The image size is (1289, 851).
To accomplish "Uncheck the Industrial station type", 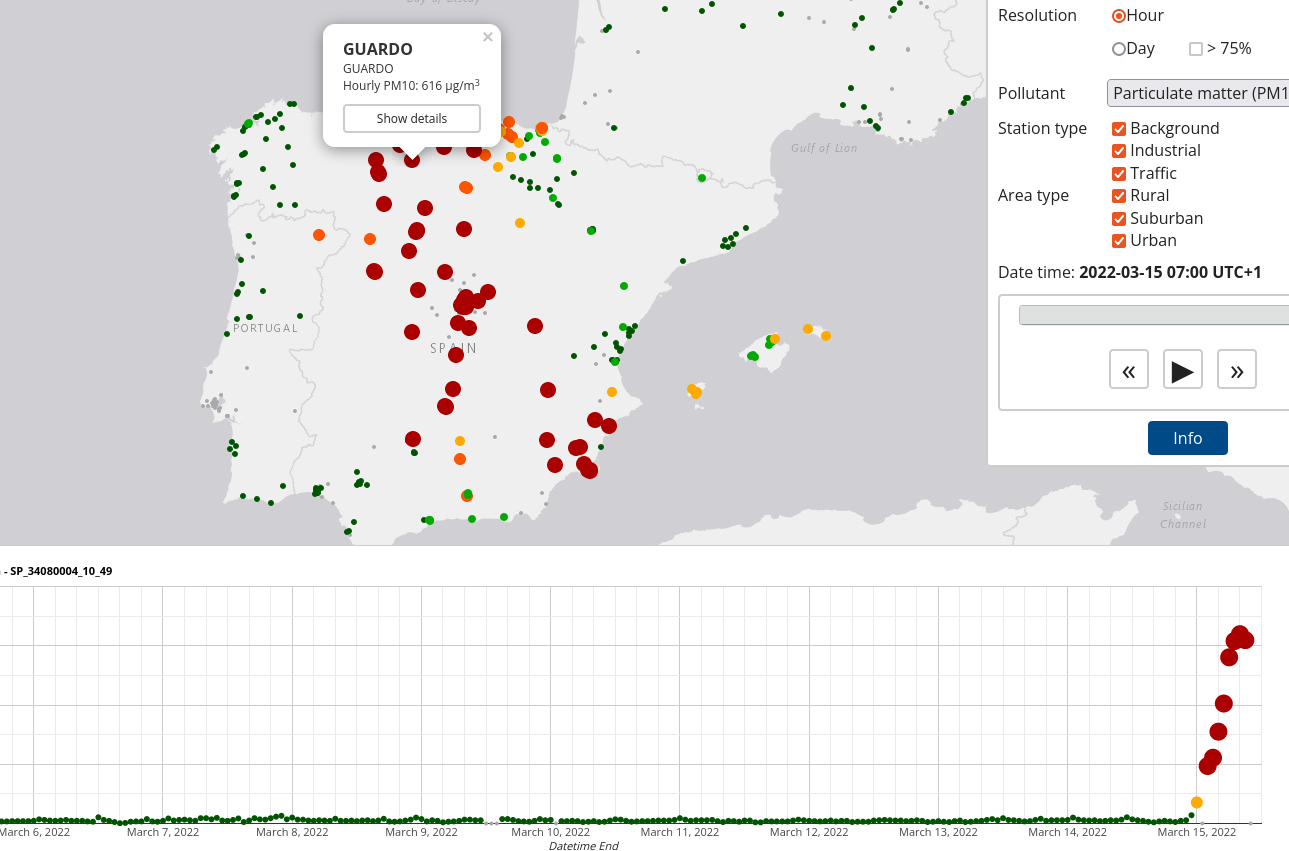I will pyautogui.click(x=1119, y=151).
